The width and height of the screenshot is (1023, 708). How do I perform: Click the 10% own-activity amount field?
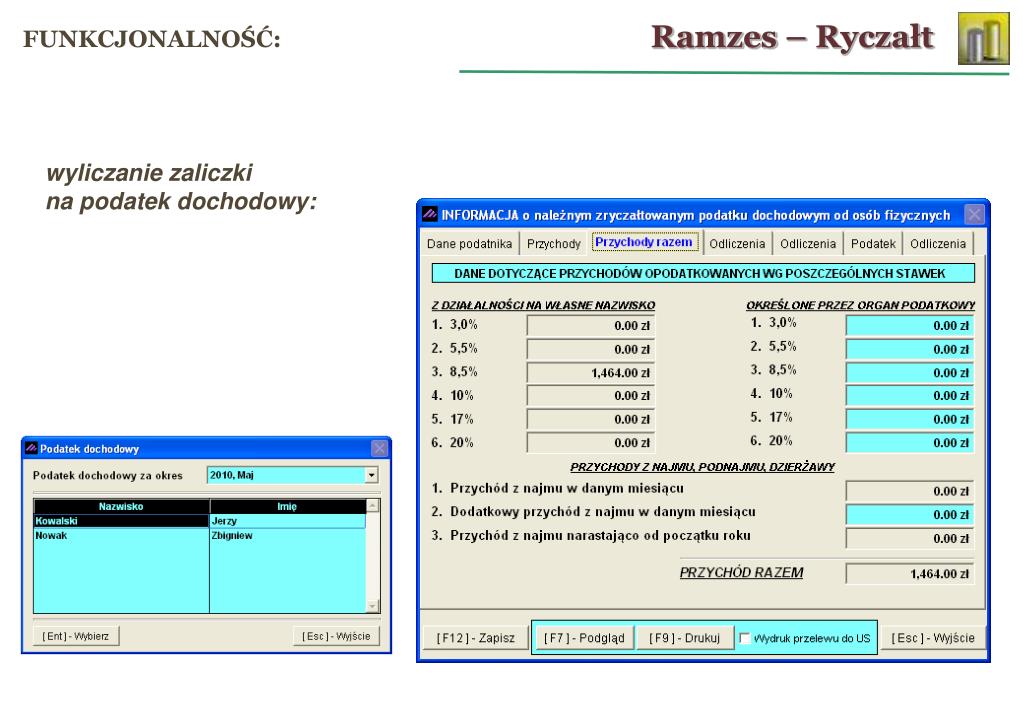coord(590,396)
